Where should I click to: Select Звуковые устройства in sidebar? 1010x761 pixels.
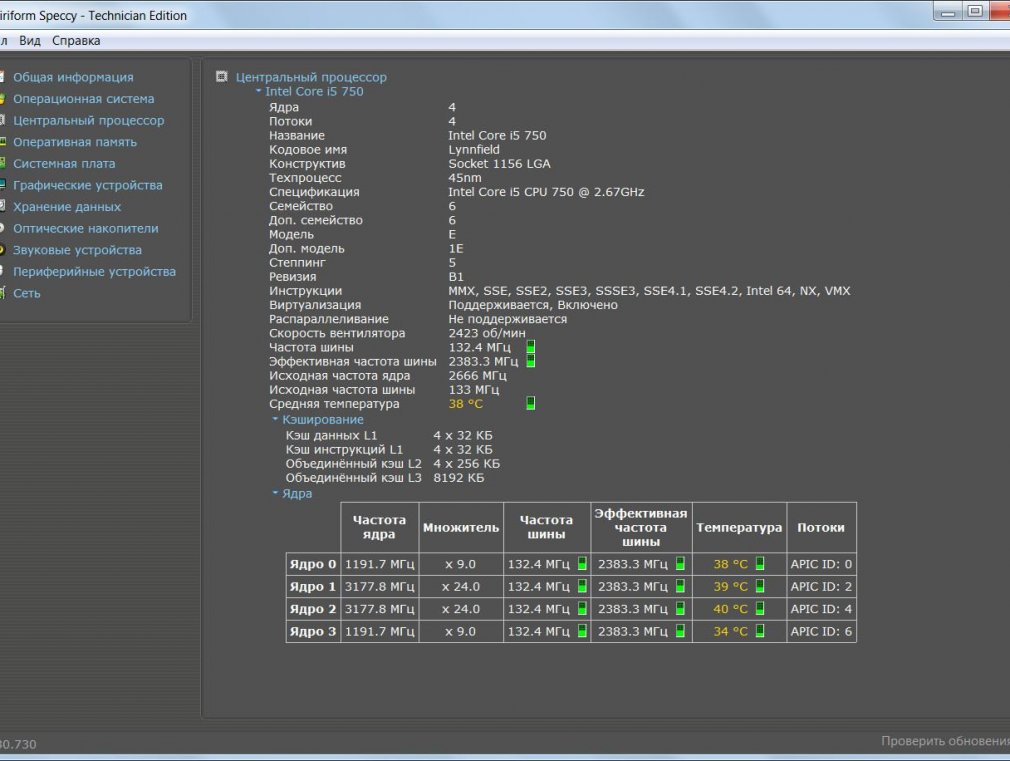click(x=77, y=250)
